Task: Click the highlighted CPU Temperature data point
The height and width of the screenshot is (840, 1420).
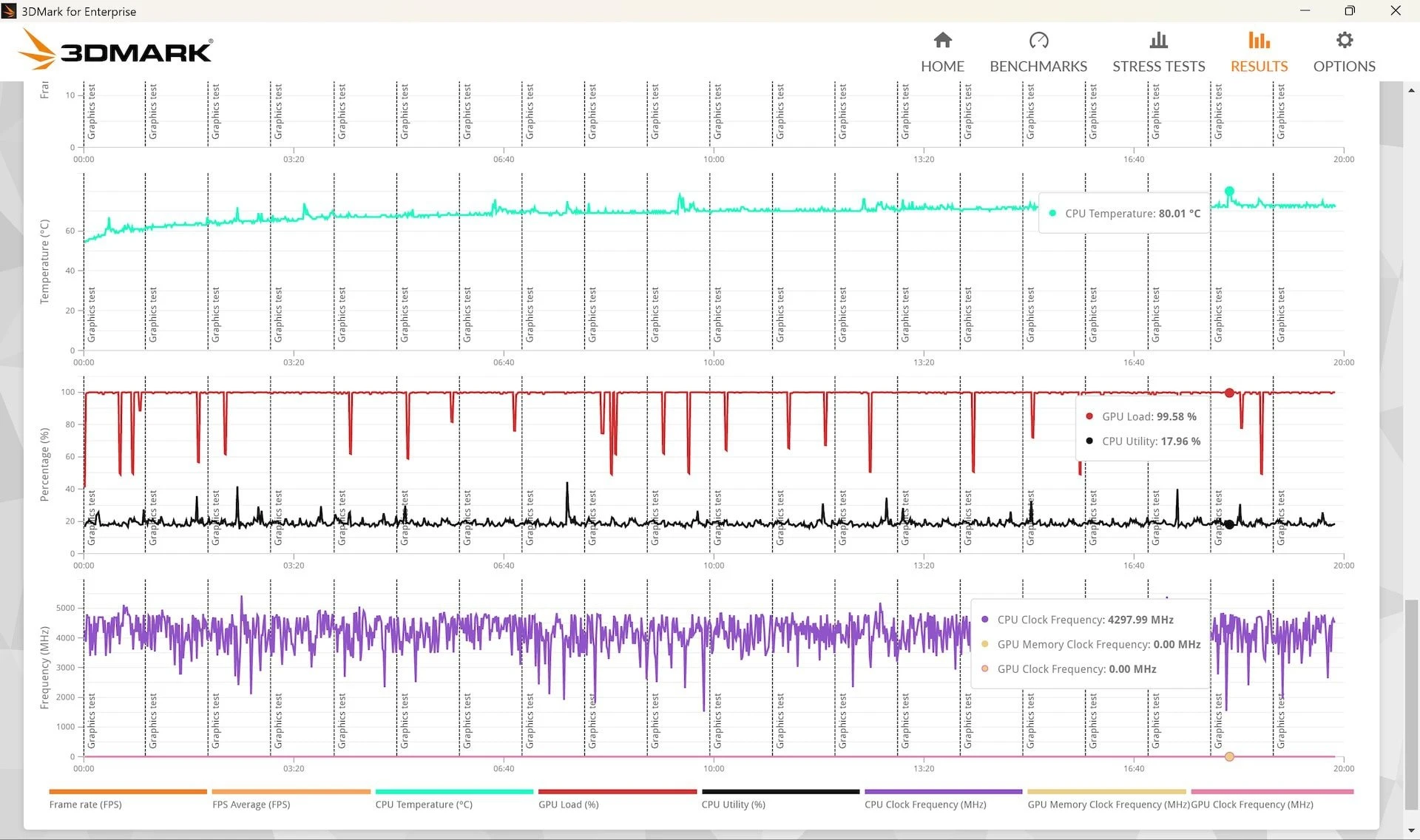Action: click(1229, 192)
